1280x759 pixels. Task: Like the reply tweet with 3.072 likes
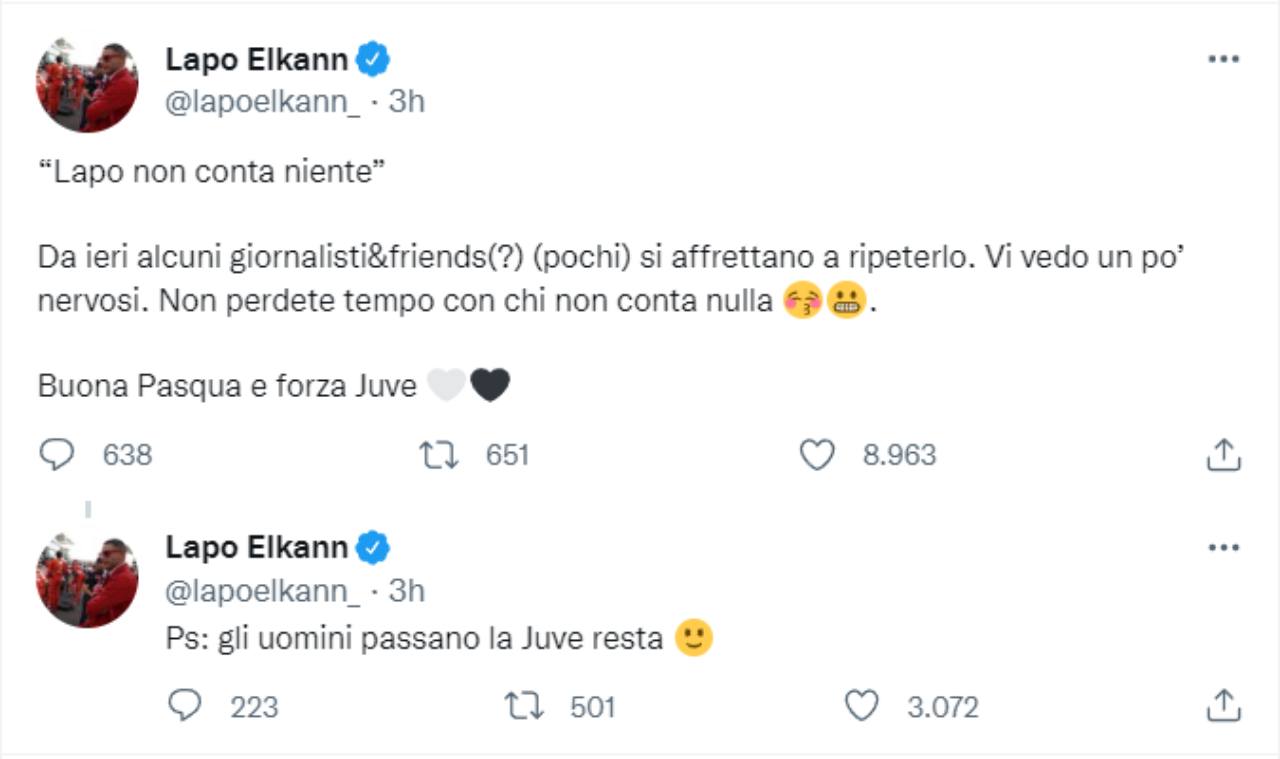pyautogui.click(x=861, y=707)
